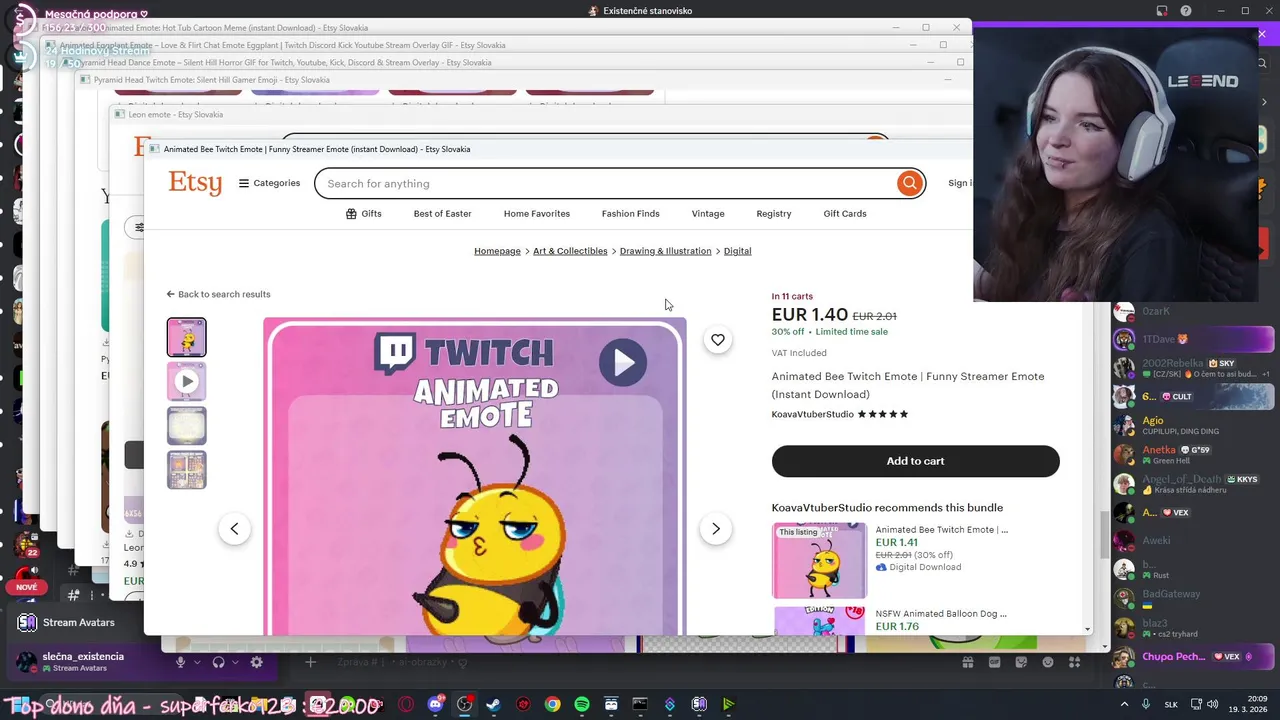Open the SLK keyboard language switcher
The height and width of the screenshot is (720, 1280).
coord(1172,704)
